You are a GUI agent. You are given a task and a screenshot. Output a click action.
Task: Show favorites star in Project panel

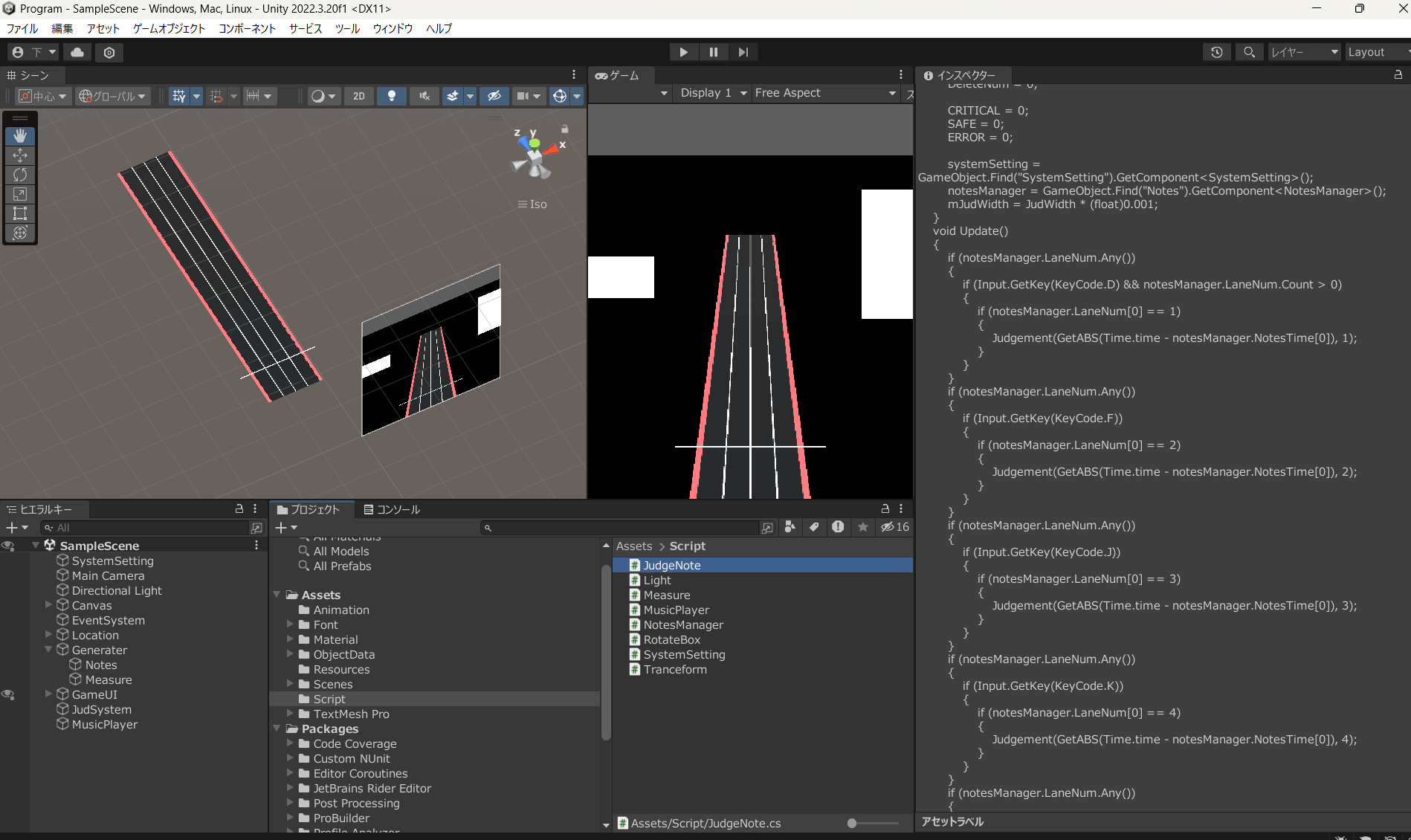pyautogui.click(x=863, y=527)
